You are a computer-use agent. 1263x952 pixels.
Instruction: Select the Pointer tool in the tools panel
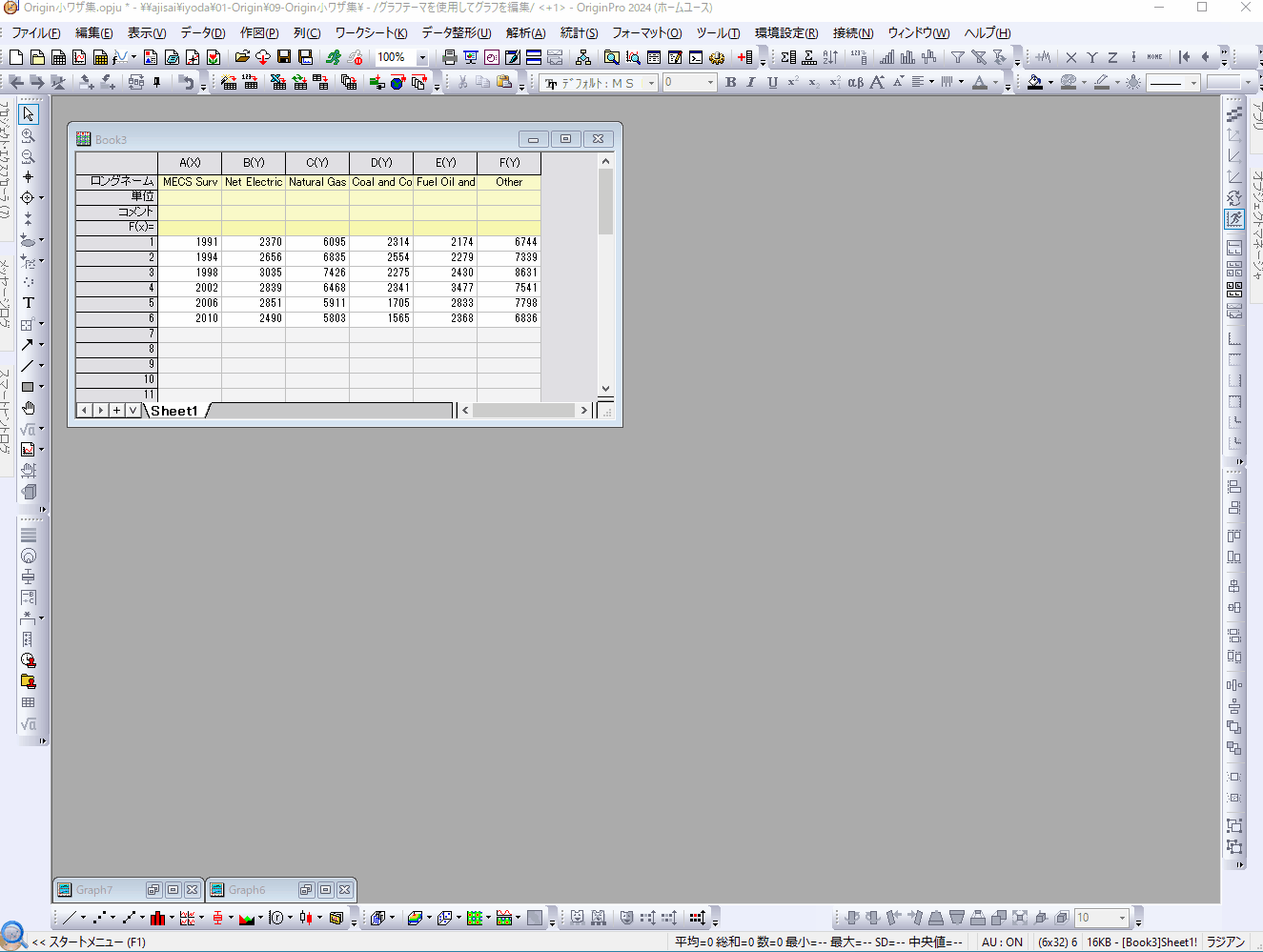(x=29, y=114)
